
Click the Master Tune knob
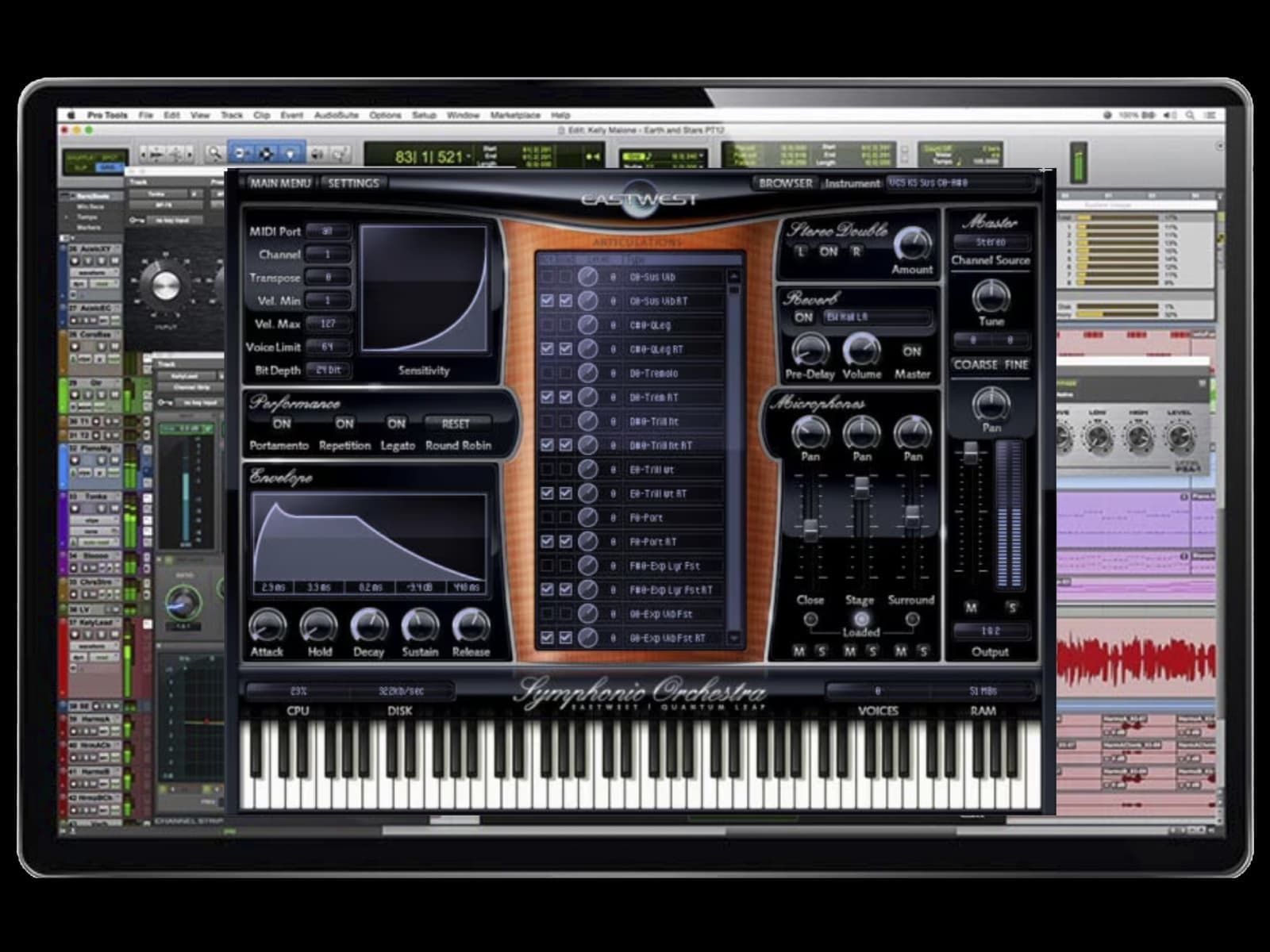coord(991,297)
